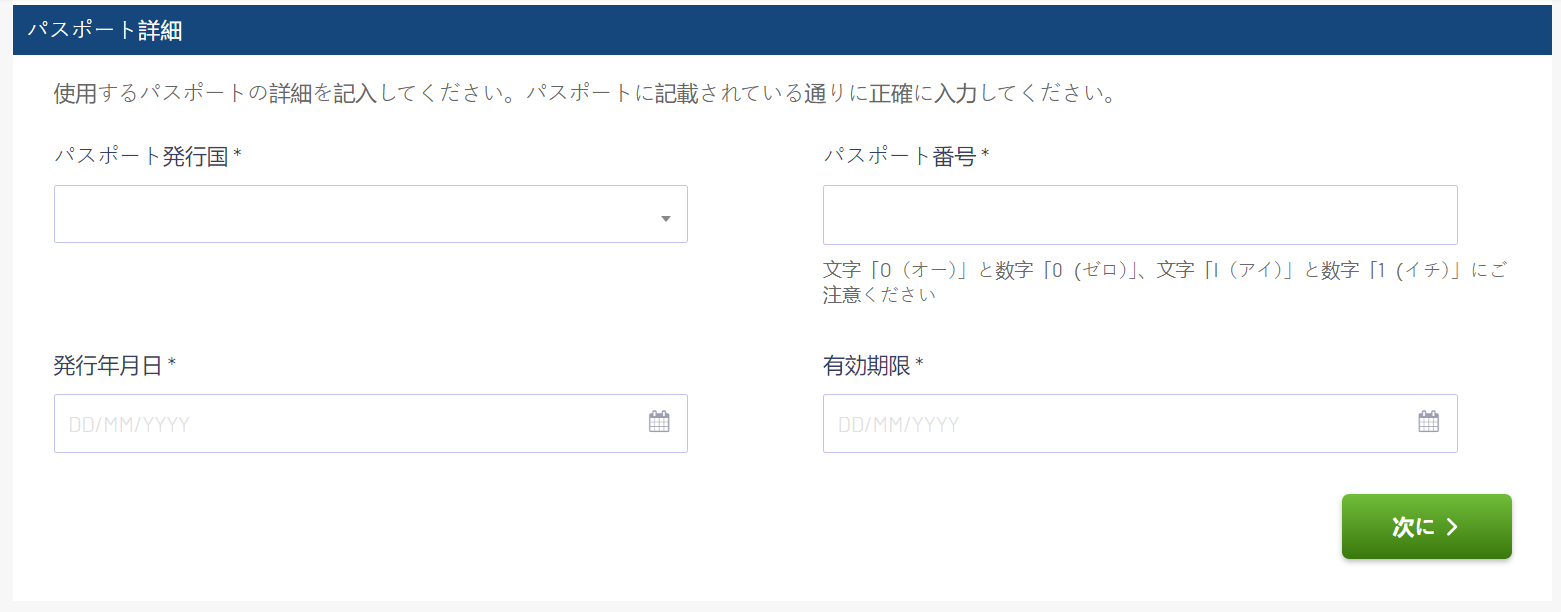Select the DD/MM/YYYY placeholder under 発行年月日
The height and width of the screenshot is (612, 1561).
click(129, 425)
